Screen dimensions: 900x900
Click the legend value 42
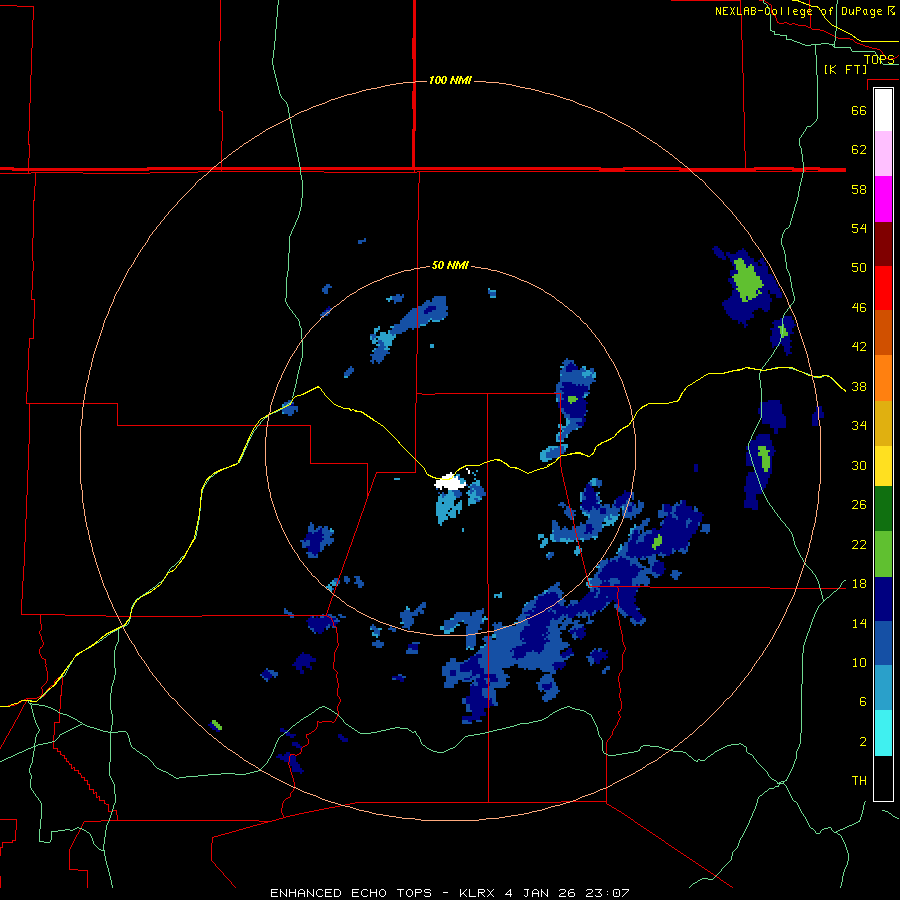point(859,347)
